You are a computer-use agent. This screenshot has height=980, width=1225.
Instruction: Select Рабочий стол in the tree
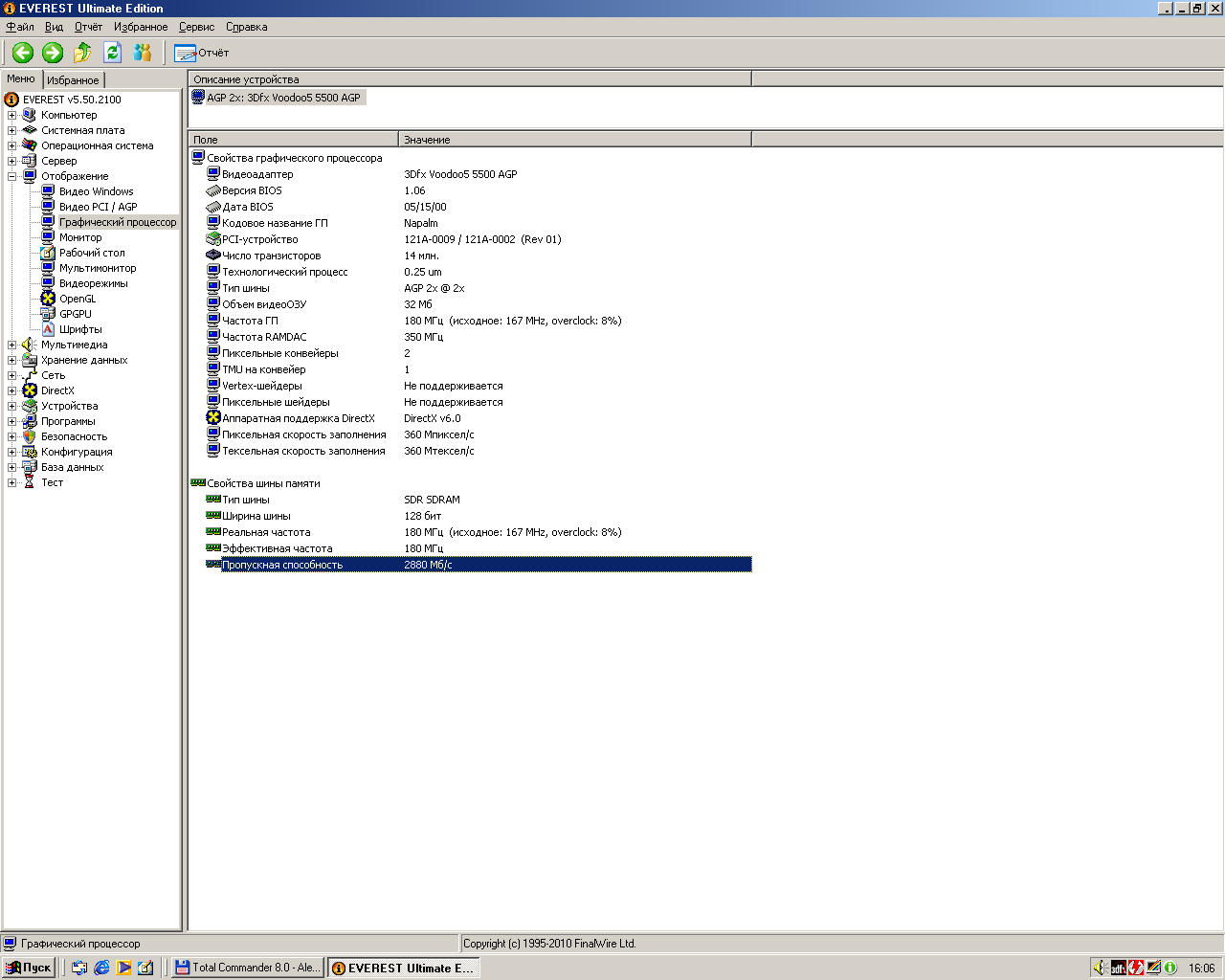[92, 253]
